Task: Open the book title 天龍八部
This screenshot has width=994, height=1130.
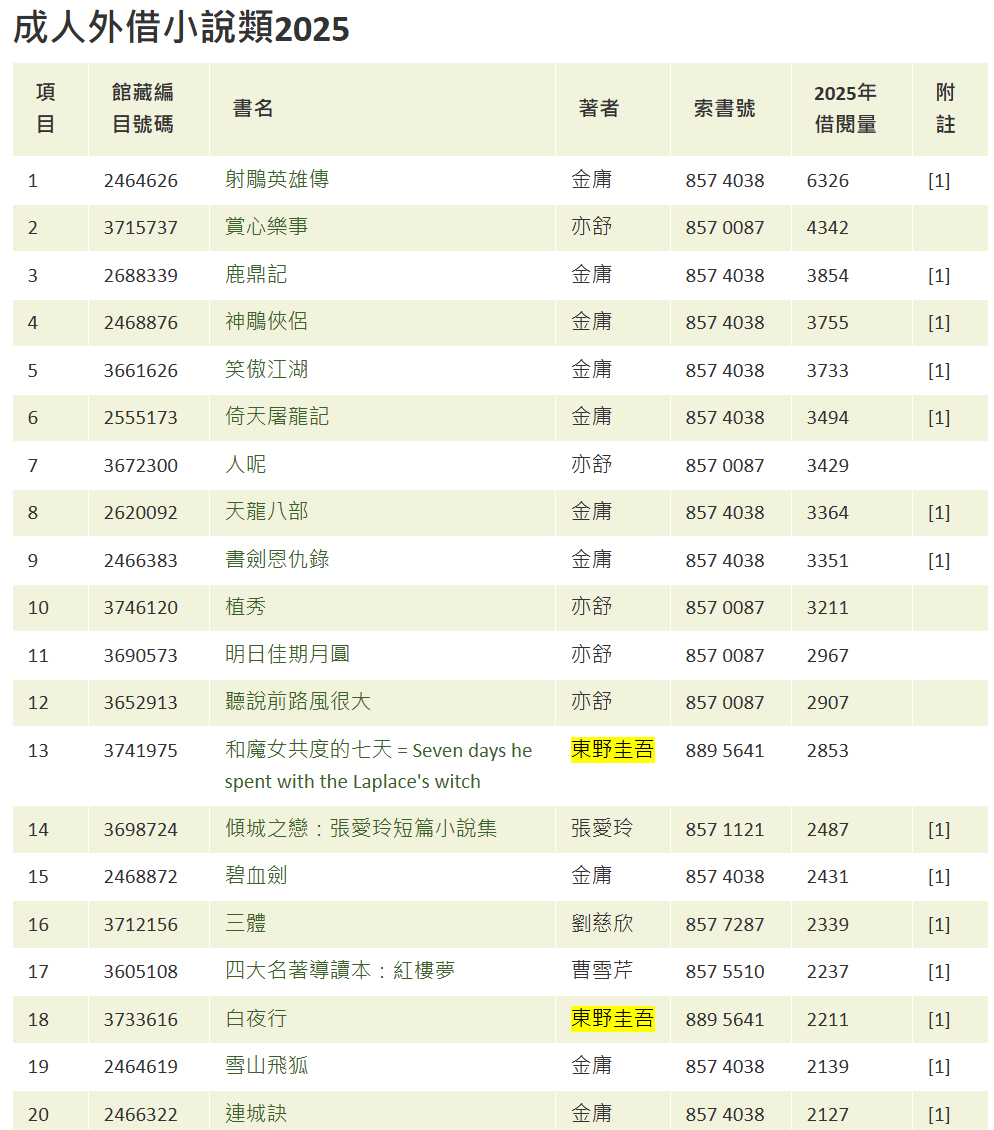Action: pos(266,512)
